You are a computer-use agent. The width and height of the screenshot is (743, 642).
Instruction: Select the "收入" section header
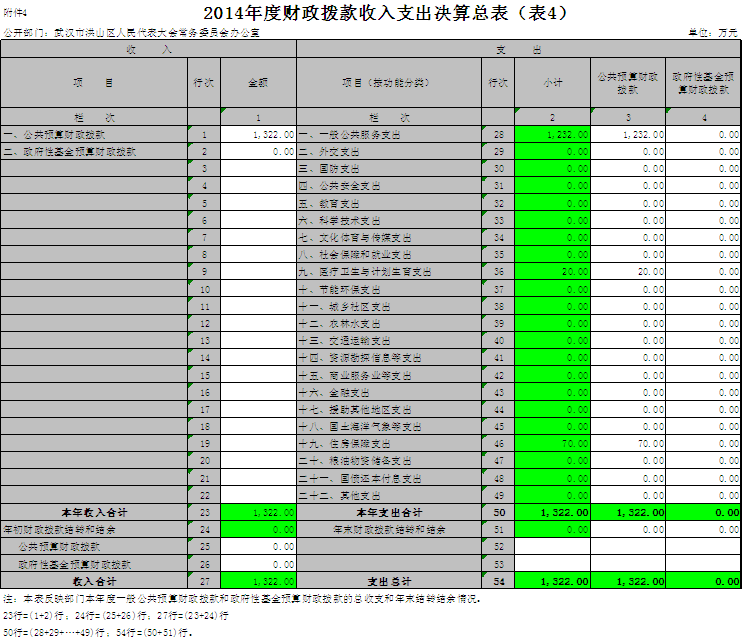click(x=148, y=48)
